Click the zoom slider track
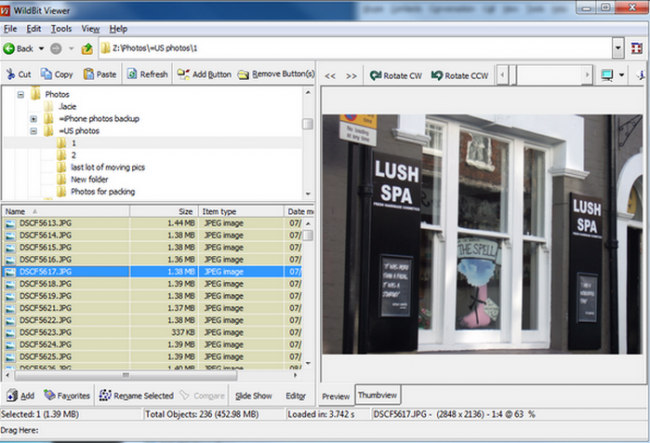The width and height of the screenshot is (650, 443). click(544, 75)
